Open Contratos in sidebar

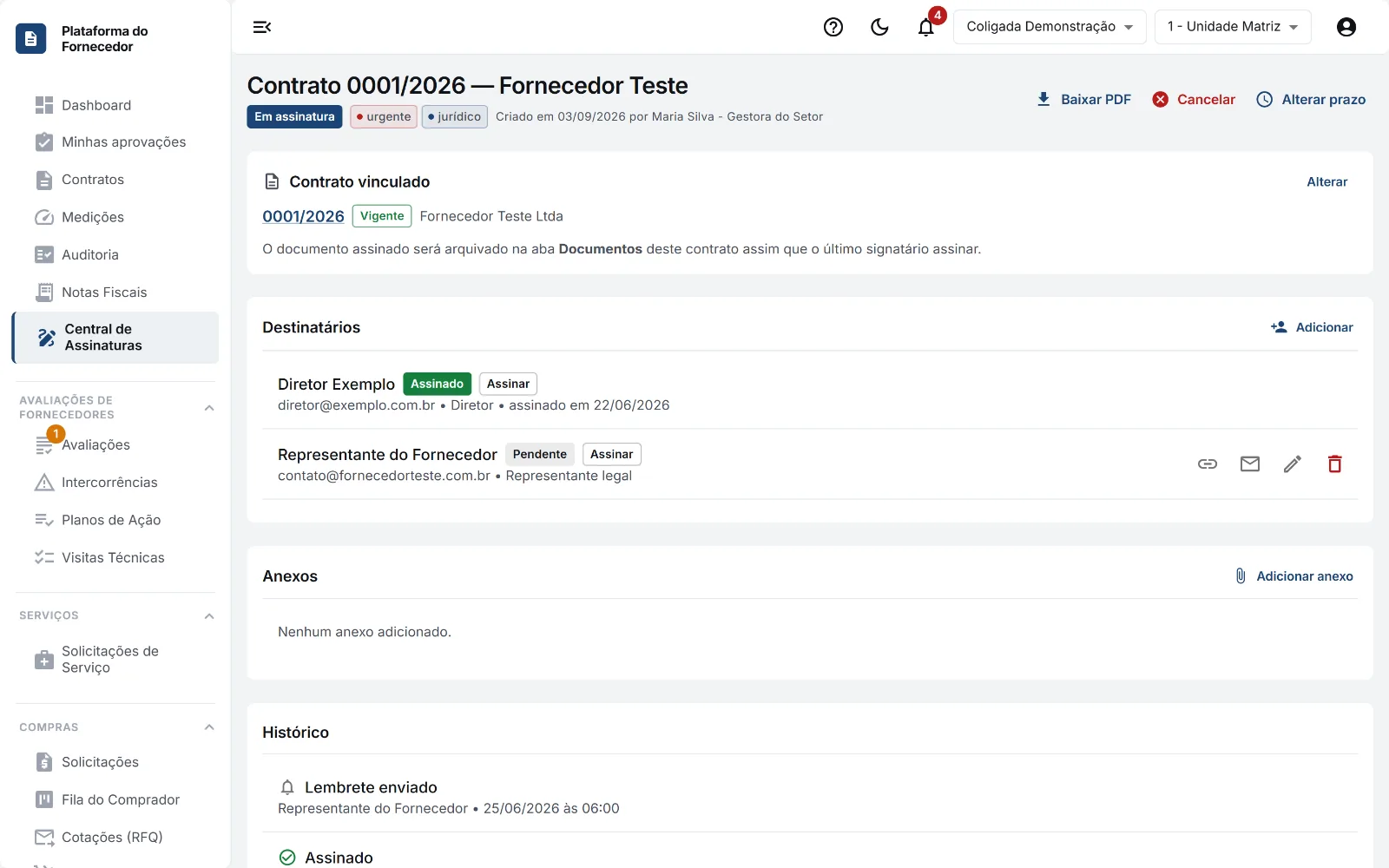115,180
